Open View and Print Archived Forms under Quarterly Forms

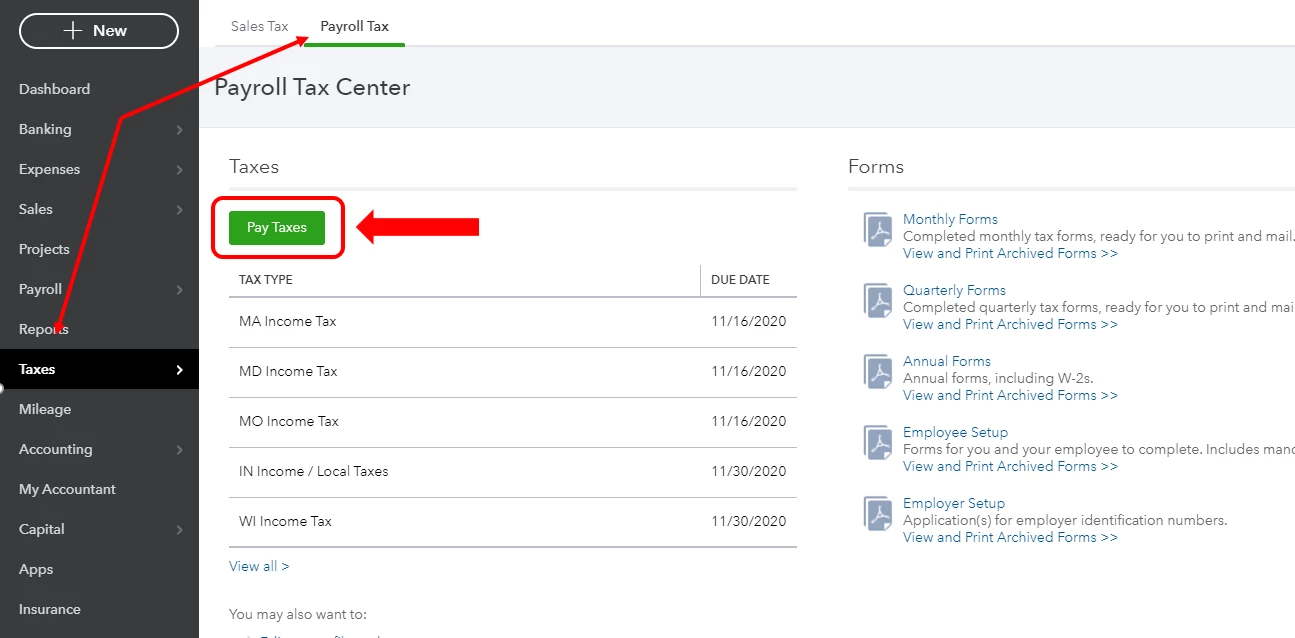pos(1010,324)
